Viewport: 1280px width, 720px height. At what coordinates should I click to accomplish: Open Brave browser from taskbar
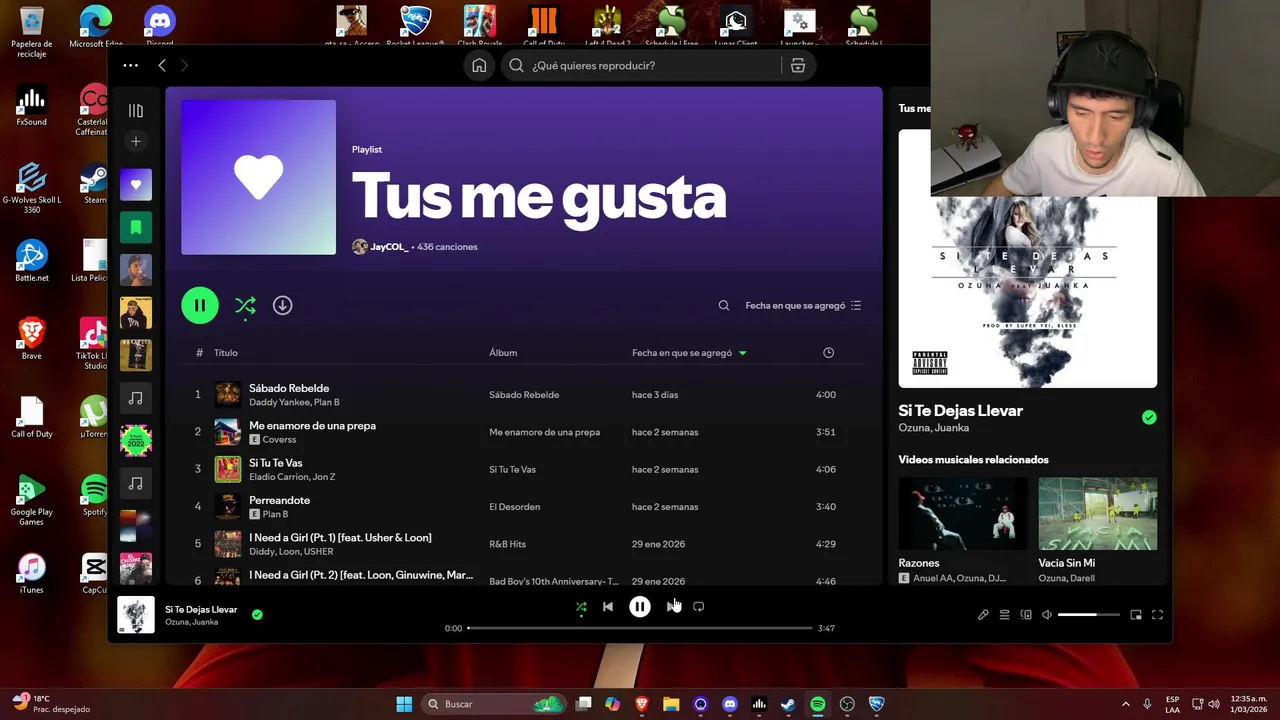click(x=642, y=704)
